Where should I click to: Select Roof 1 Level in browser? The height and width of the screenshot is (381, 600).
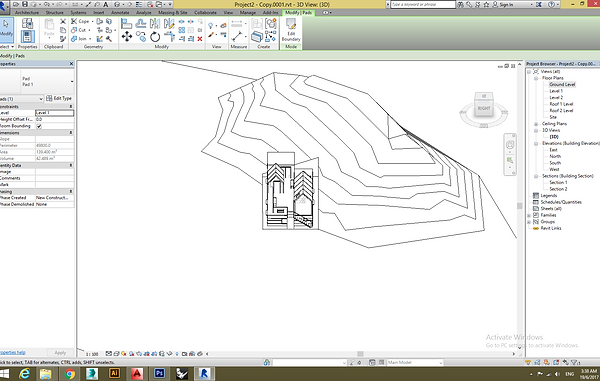(x=561, y=104)
